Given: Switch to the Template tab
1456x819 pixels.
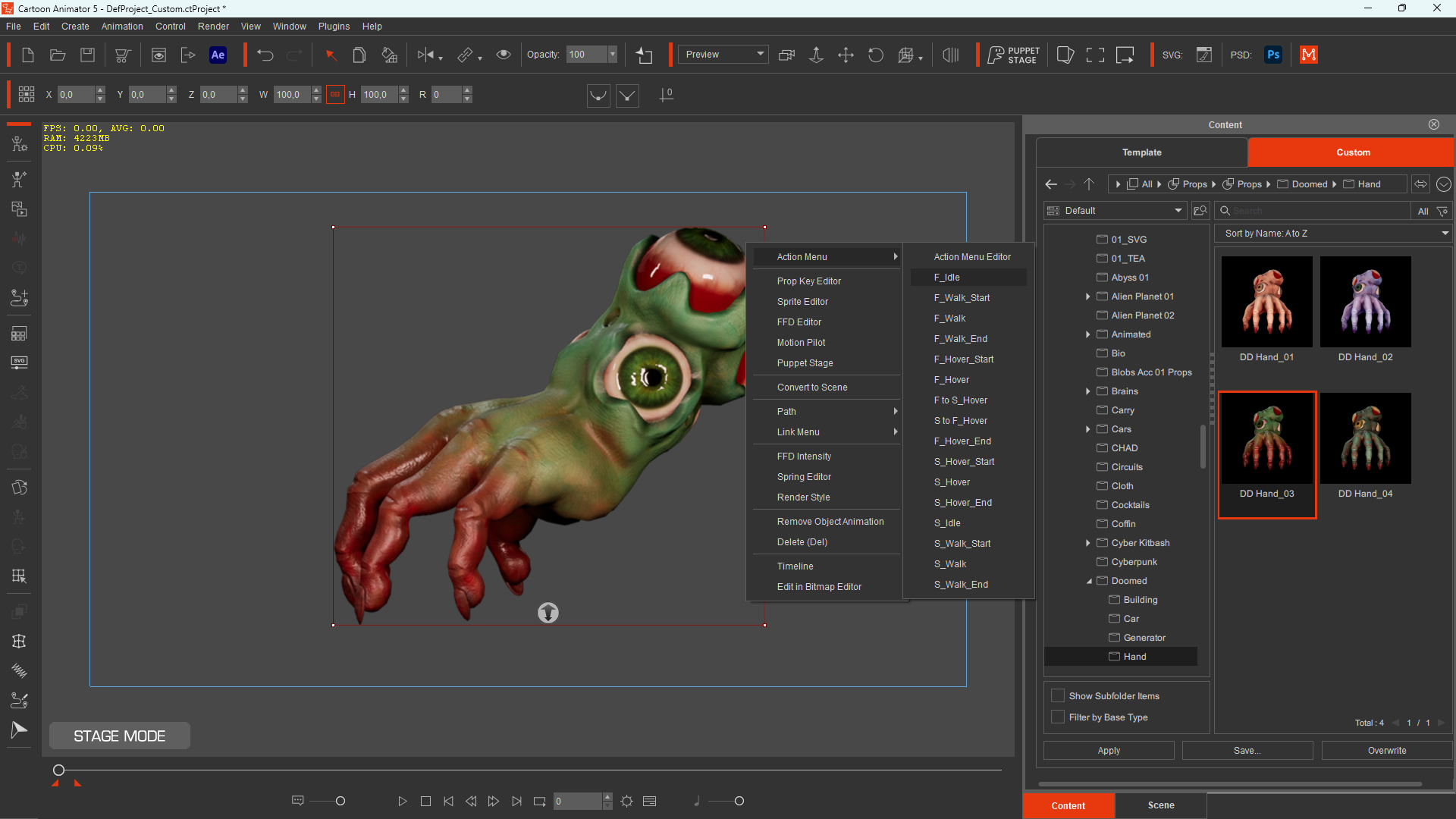Looking at the screenshot, I should [x=1141, y=152].
